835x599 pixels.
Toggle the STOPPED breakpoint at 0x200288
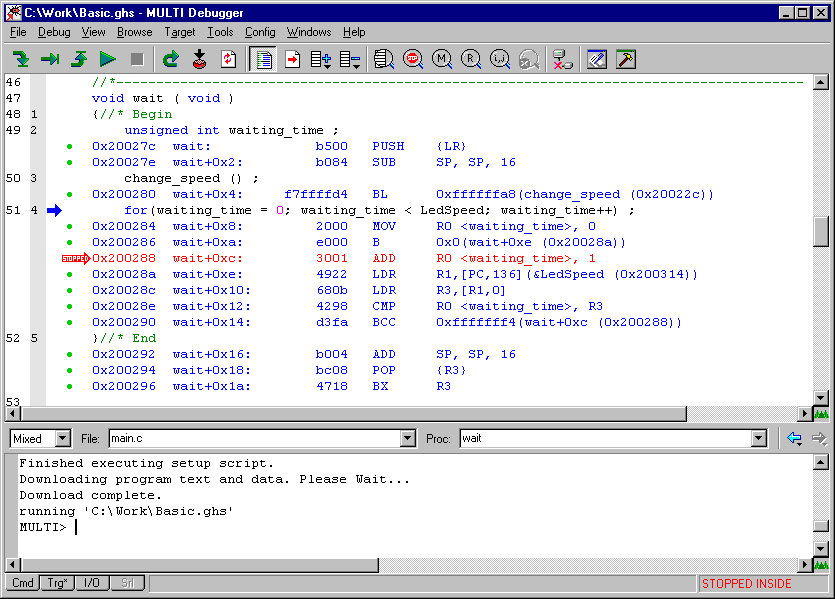74,258
